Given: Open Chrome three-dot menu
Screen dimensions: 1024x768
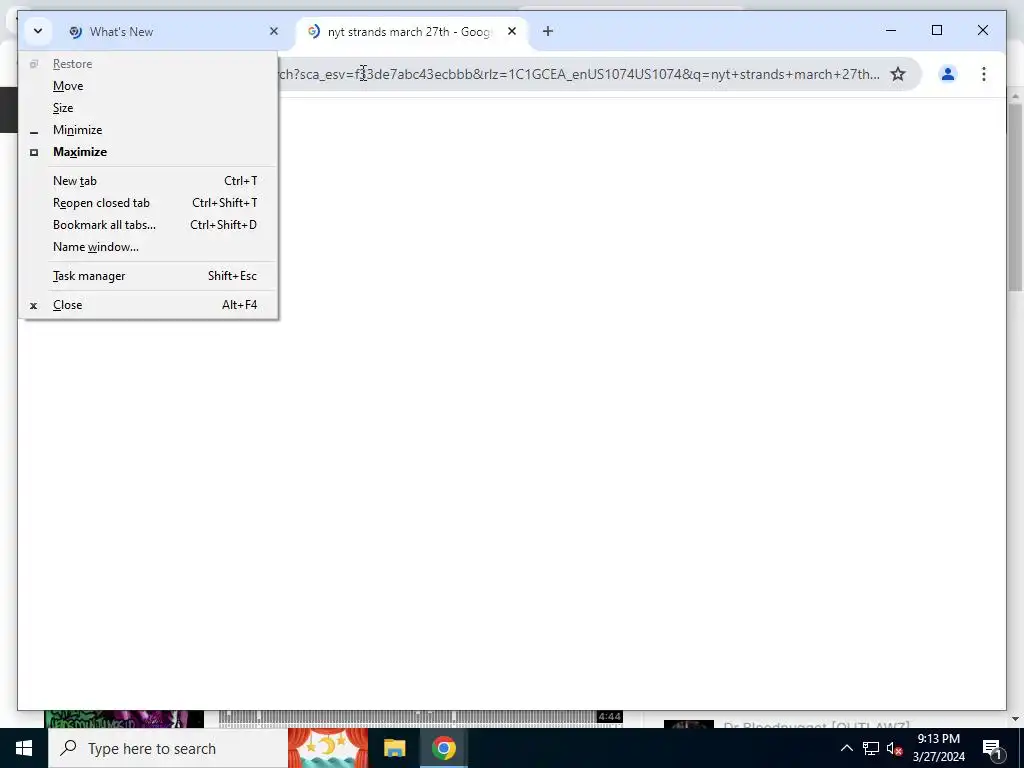Looking at the screenshot, I should pyautogui.click(x=984, y=74).
